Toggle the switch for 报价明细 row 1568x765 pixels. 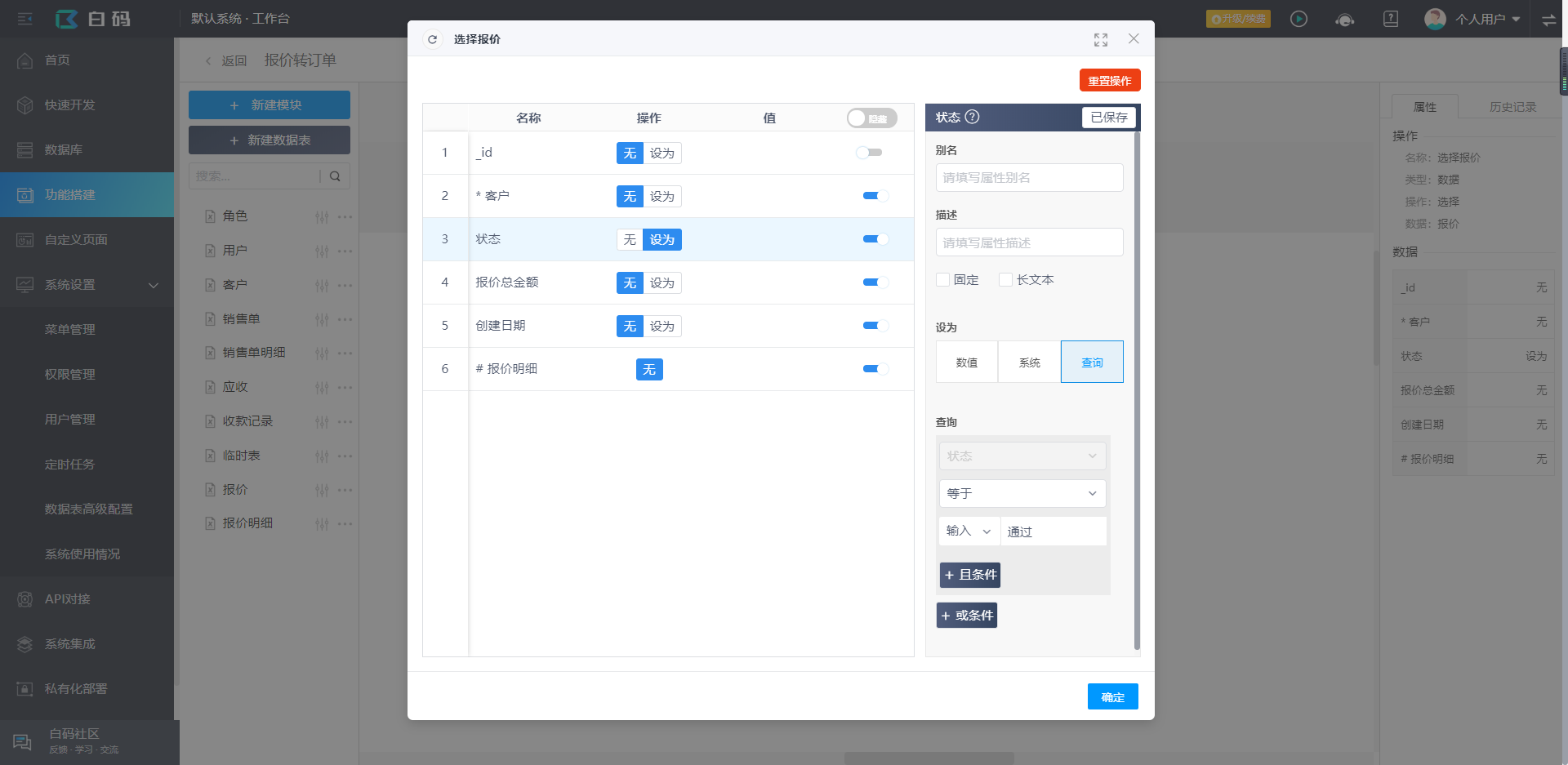pos(875,369)
